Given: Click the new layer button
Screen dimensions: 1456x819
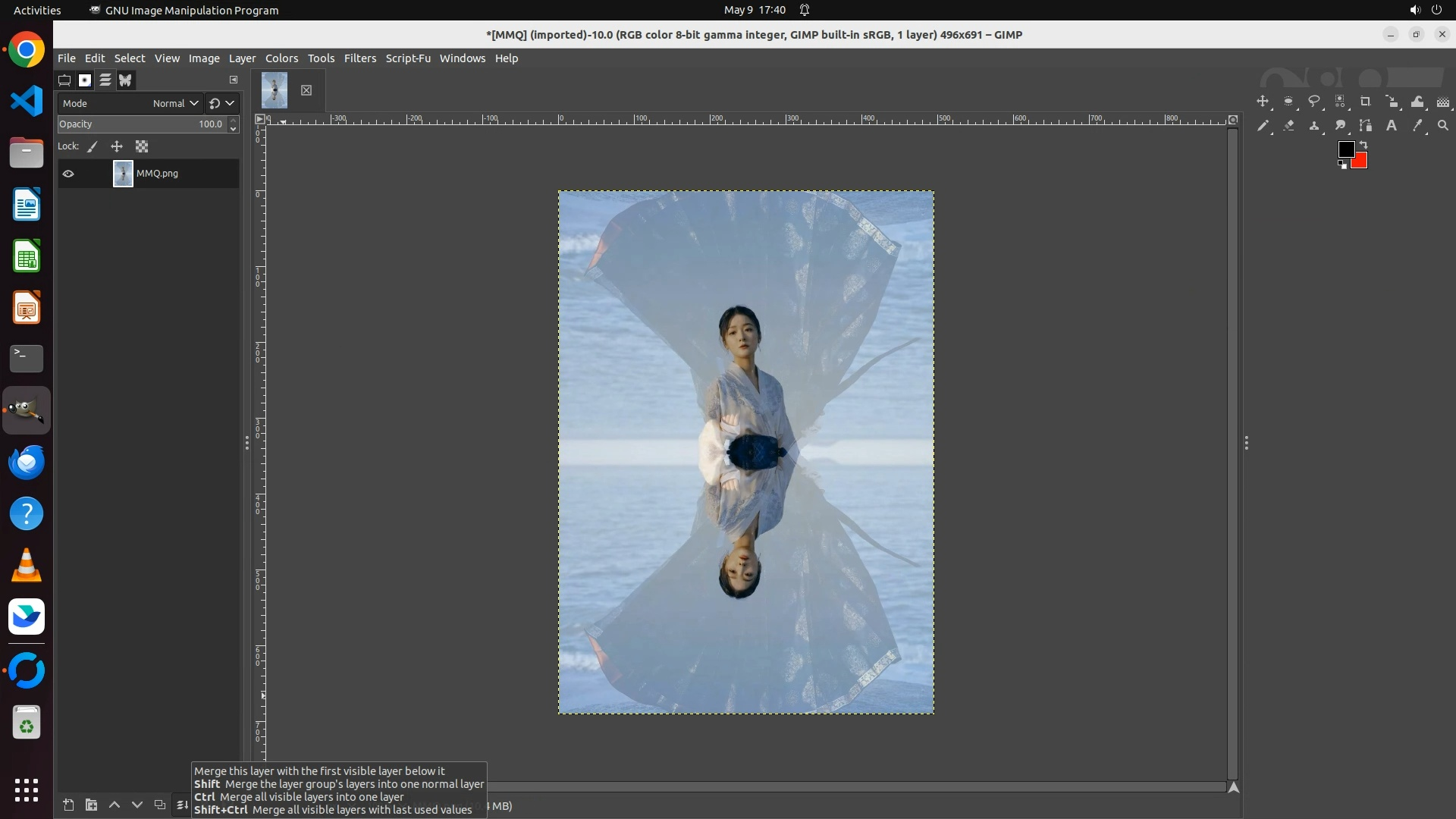Looking at the screenshot, I should (68, 805).
